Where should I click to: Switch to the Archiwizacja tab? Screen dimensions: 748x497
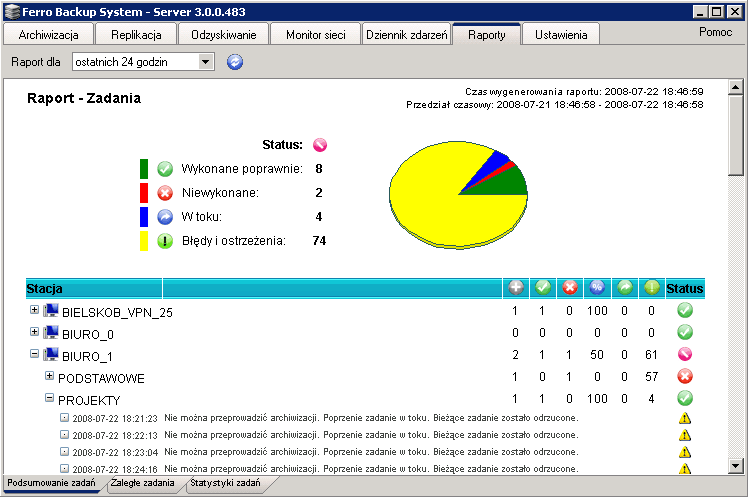point(49,35)
